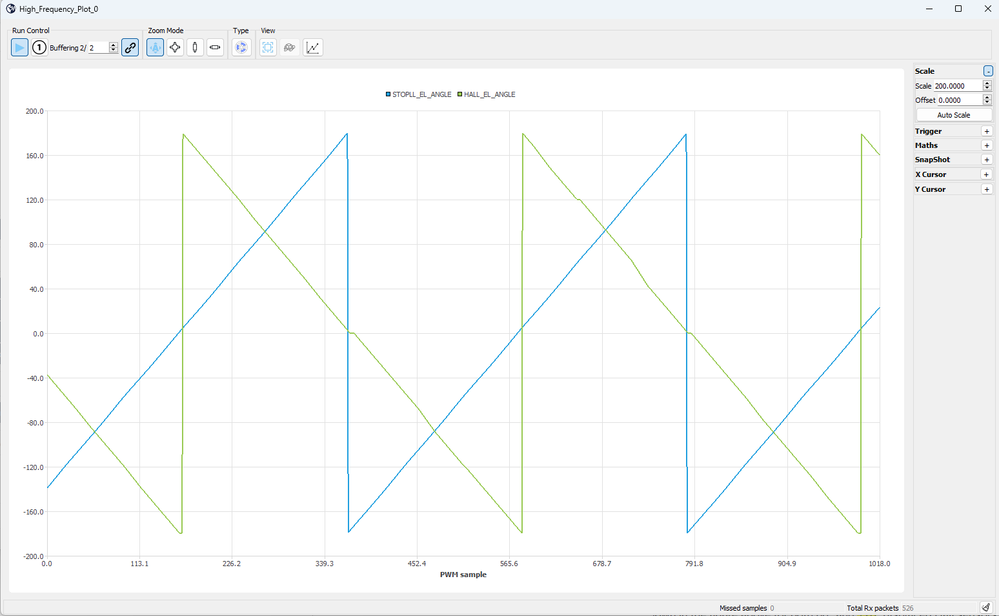Select the vertical zoom mode icon
The image size is (999, 616).
[x=195, y=47]
